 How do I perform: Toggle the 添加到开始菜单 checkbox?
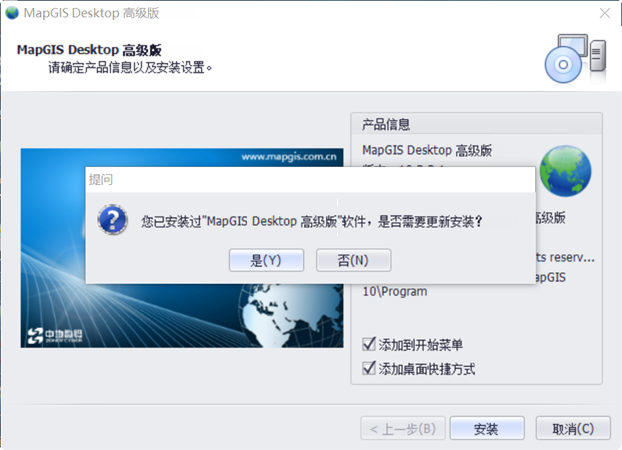369,344
